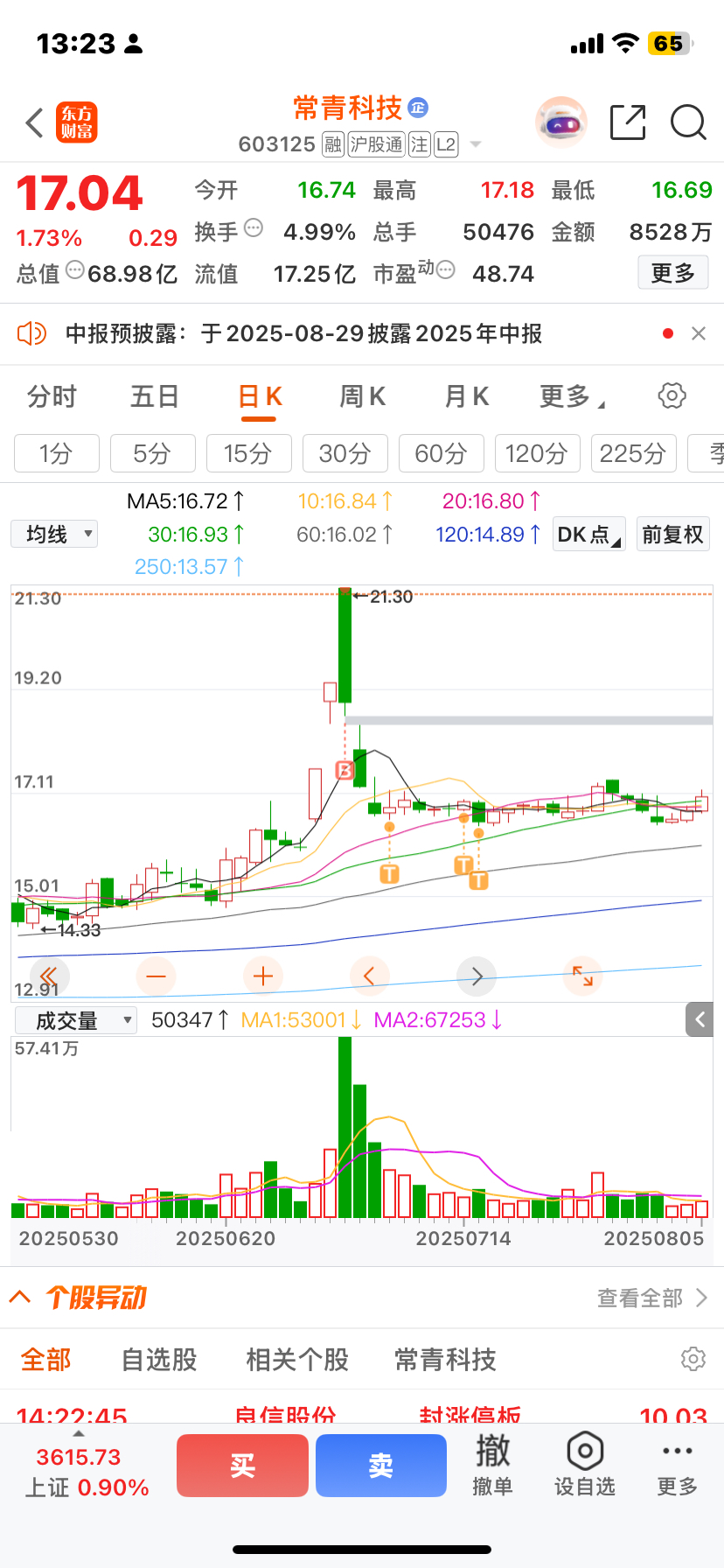This screenshot has width=724, height=1568.
Task: Select the 1分 period
Action: click(57, 453)
